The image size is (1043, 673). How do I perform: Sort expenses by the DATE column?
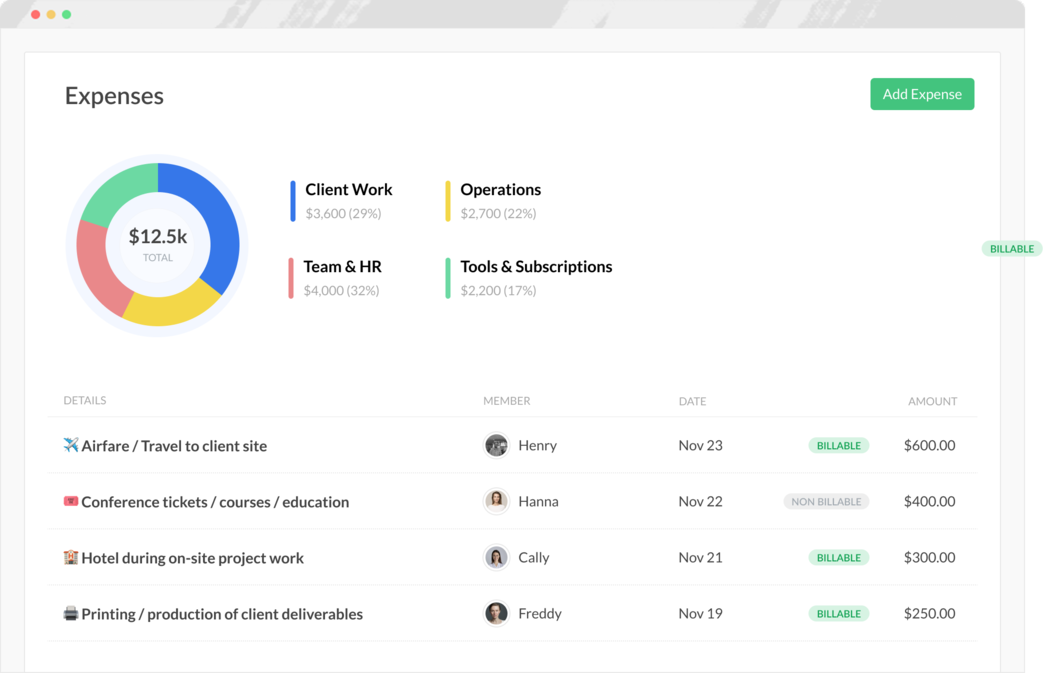(x=692, y=400)
